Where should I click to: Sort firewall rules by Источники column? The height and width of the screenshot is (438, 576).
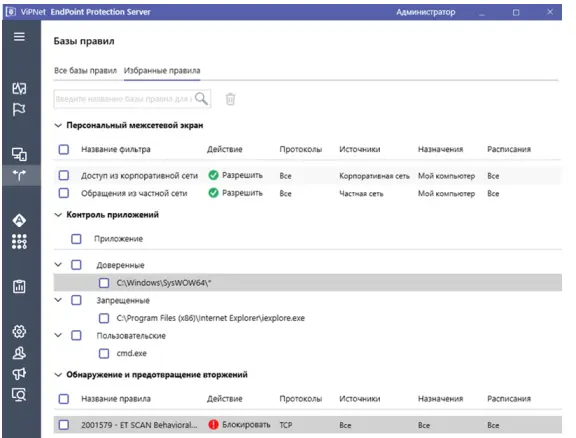[360, 149]
